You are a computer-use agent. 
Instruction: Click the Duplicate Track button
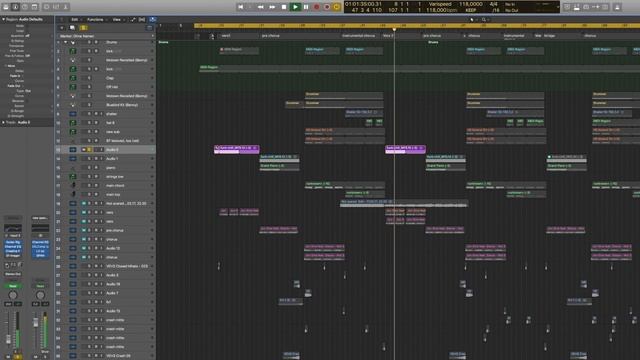click(72, 28)
